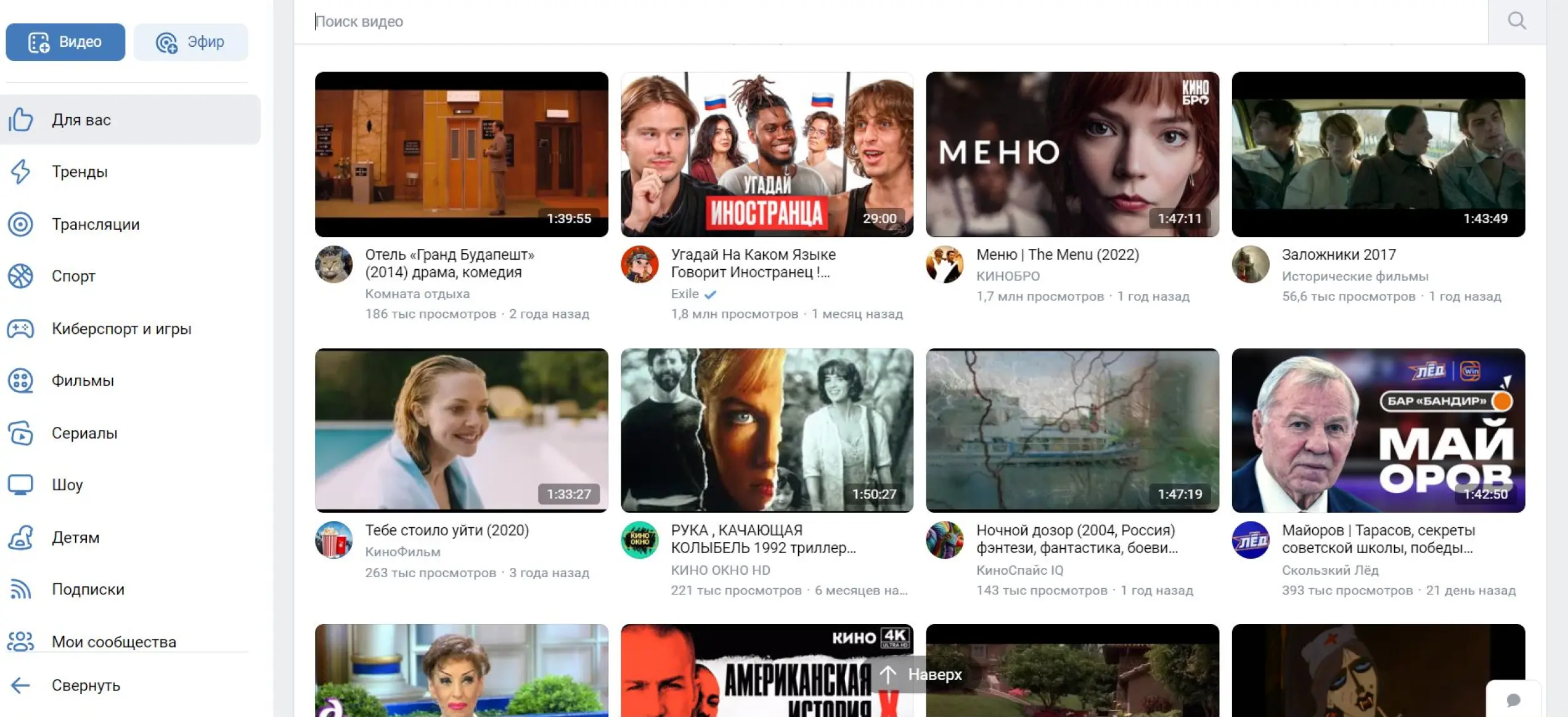
Task: Open Детям via the rocking horse icon
Action: pos(20,537)
